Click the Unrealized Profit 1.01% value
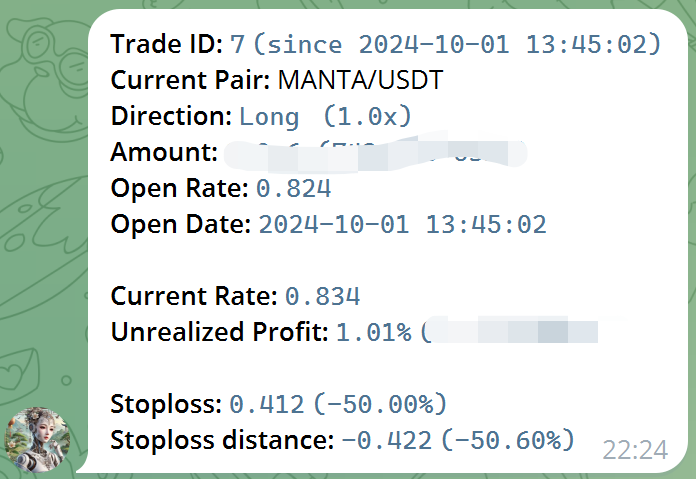The height and width of the screenshot is (479, 696). click(x=374, y=332)
